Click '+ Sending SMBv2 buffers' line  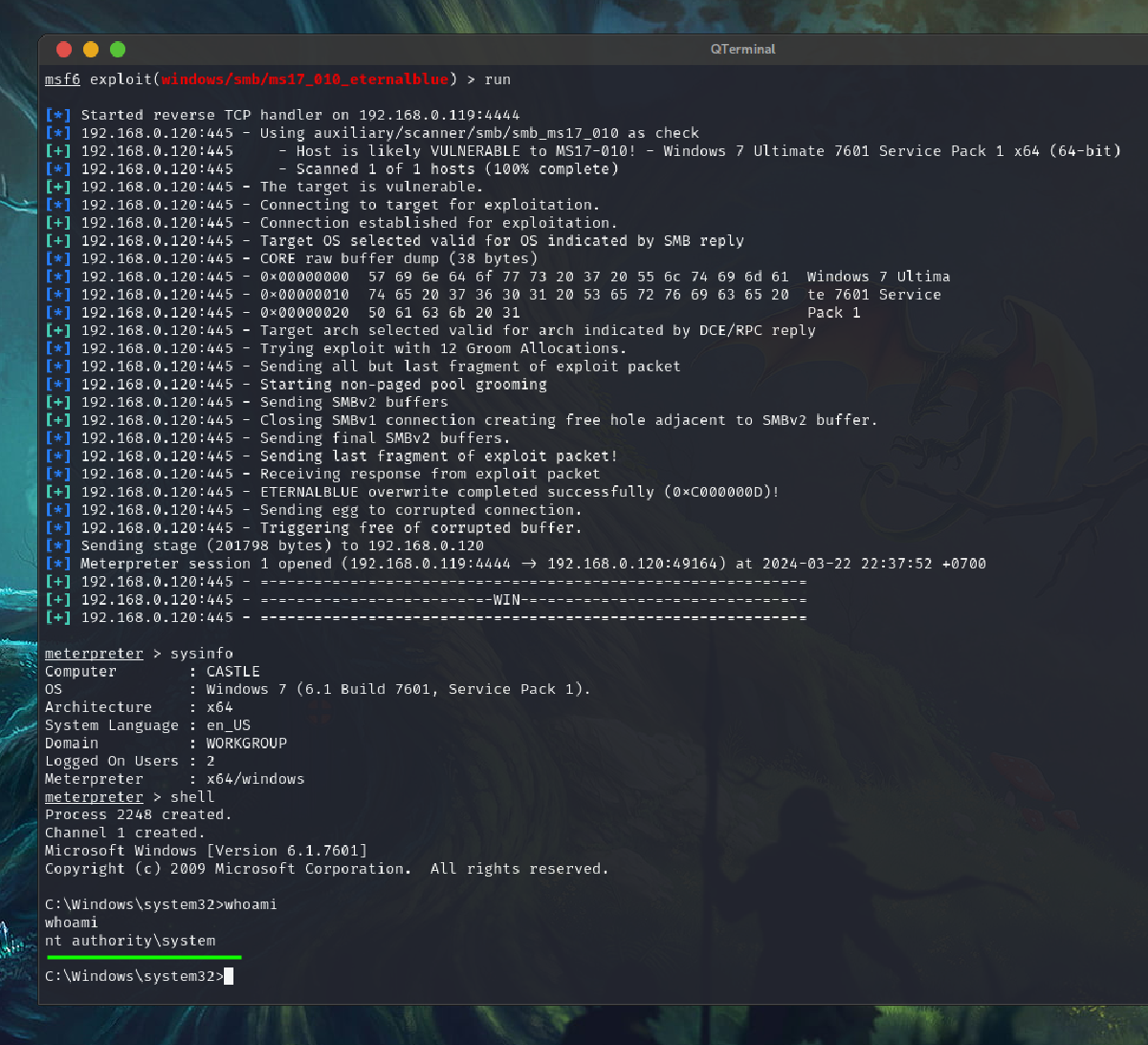246,402
